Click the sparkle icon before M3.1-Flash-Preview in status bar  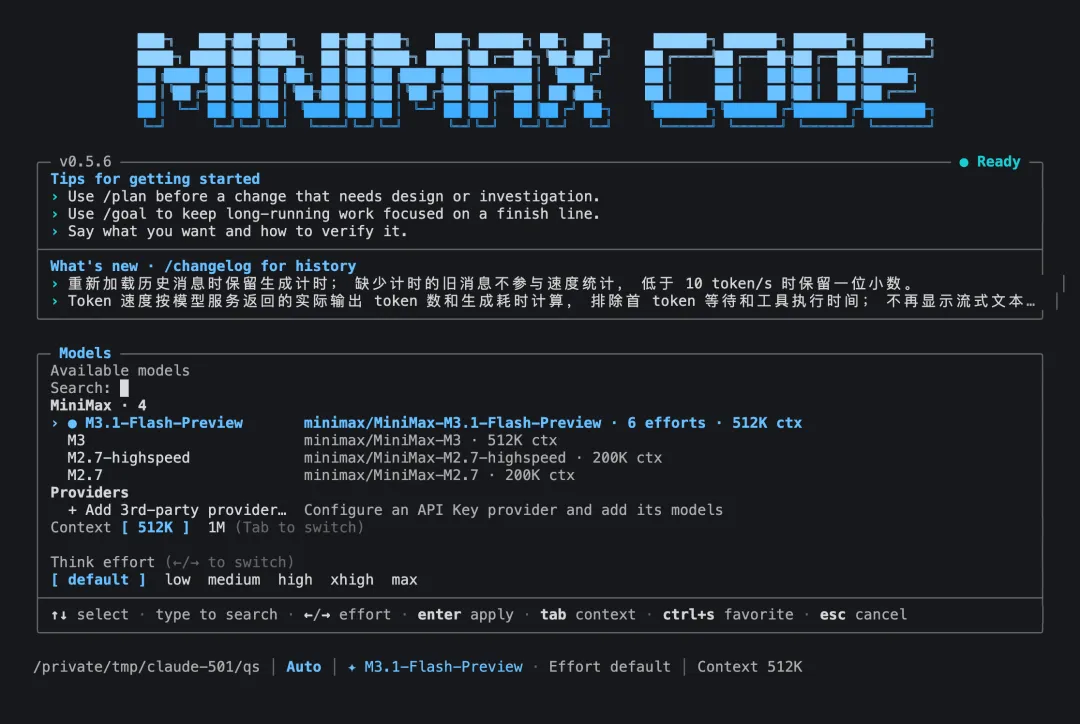pyautogui.click(x=352, y=668)
